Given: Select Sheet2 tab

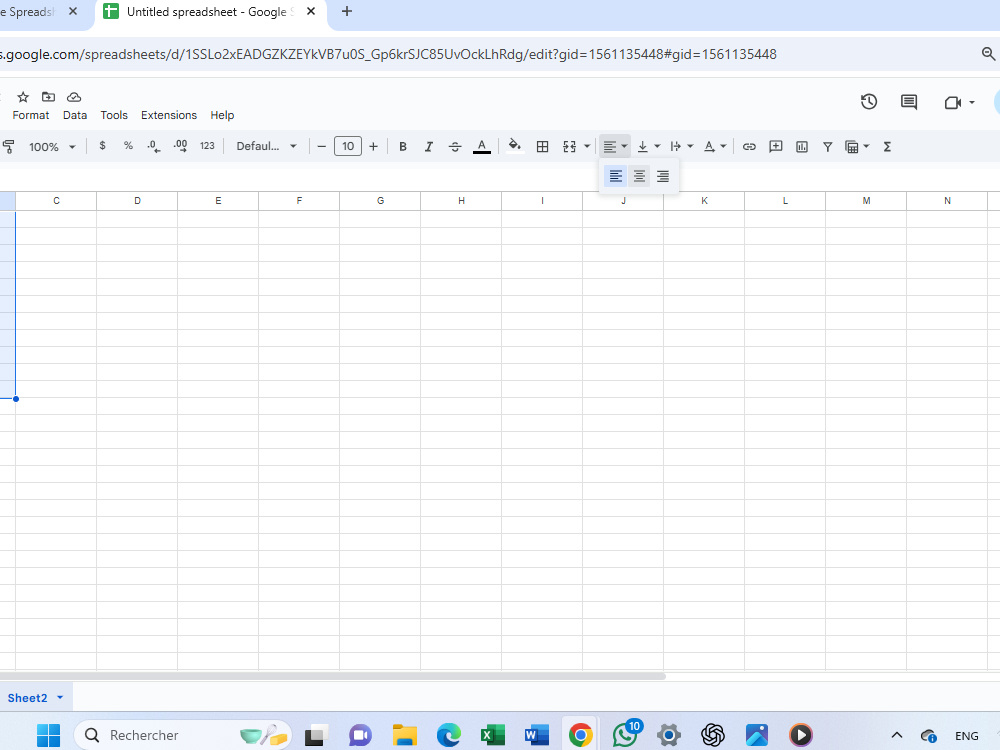Looking at the screenshot, I should point(27,698).
